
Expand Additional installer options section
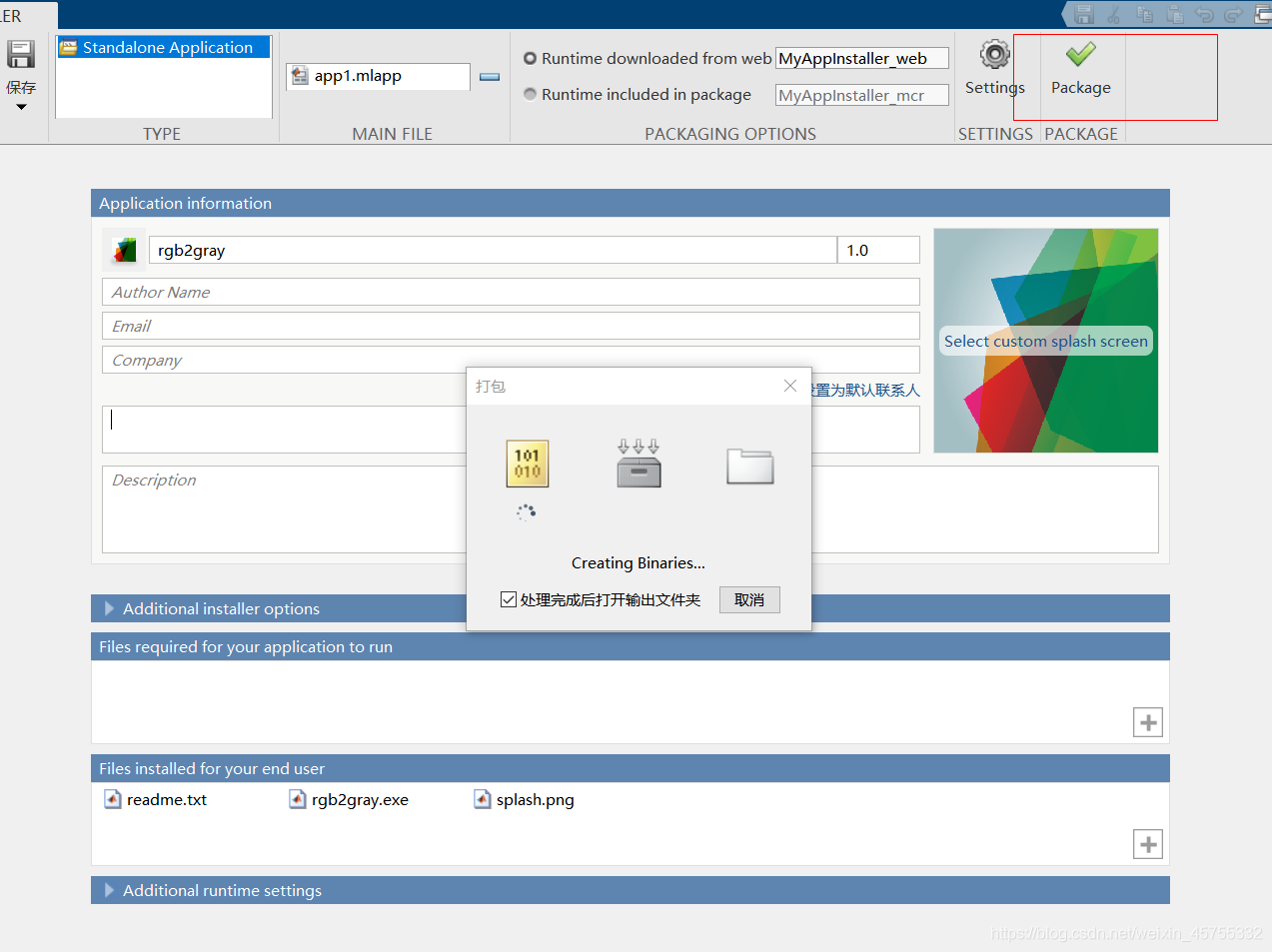(x=110, y=608)
